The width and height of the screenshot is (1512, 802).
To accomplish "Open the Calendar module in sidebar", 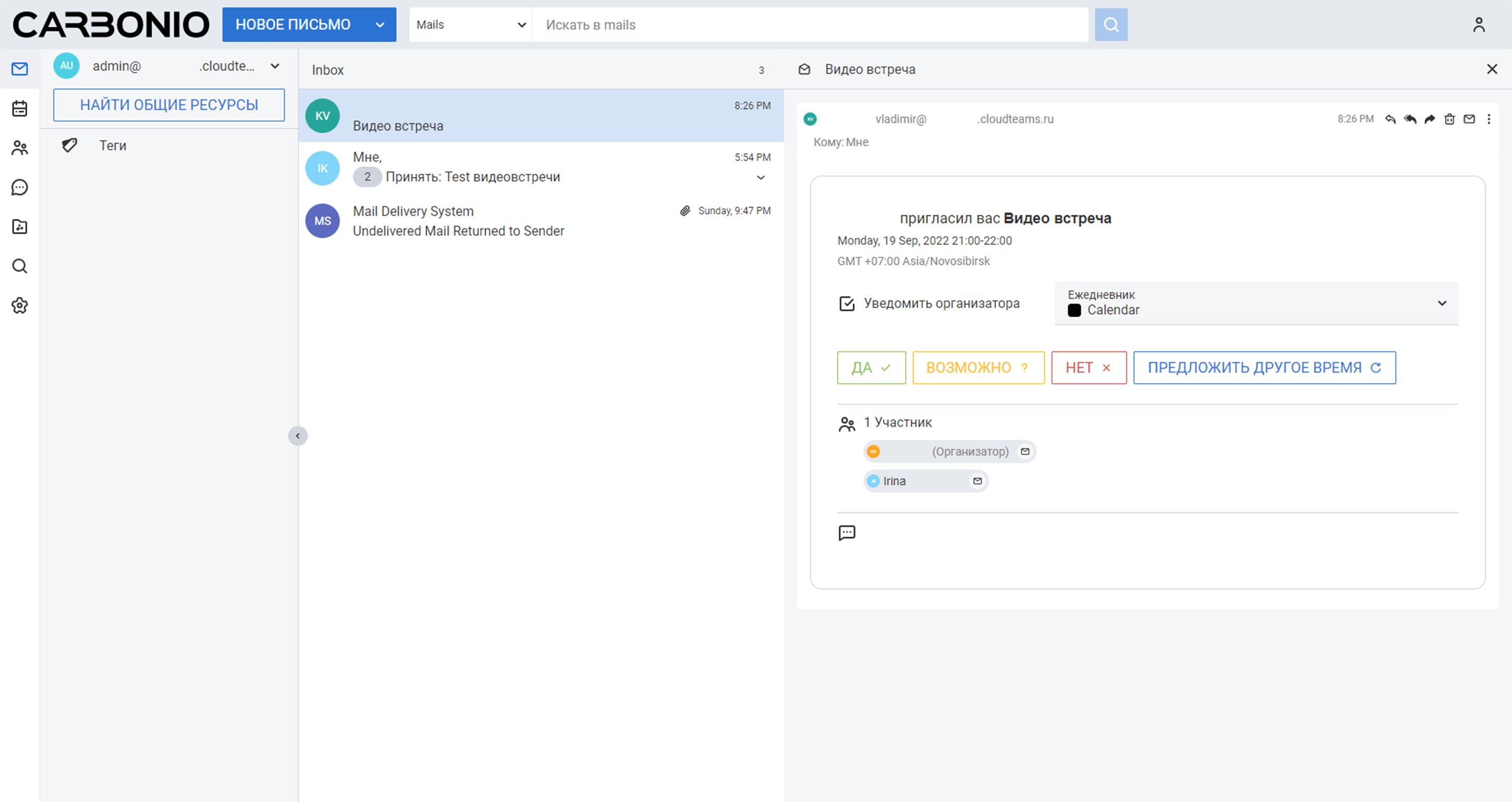I will [x=19, y=109].
